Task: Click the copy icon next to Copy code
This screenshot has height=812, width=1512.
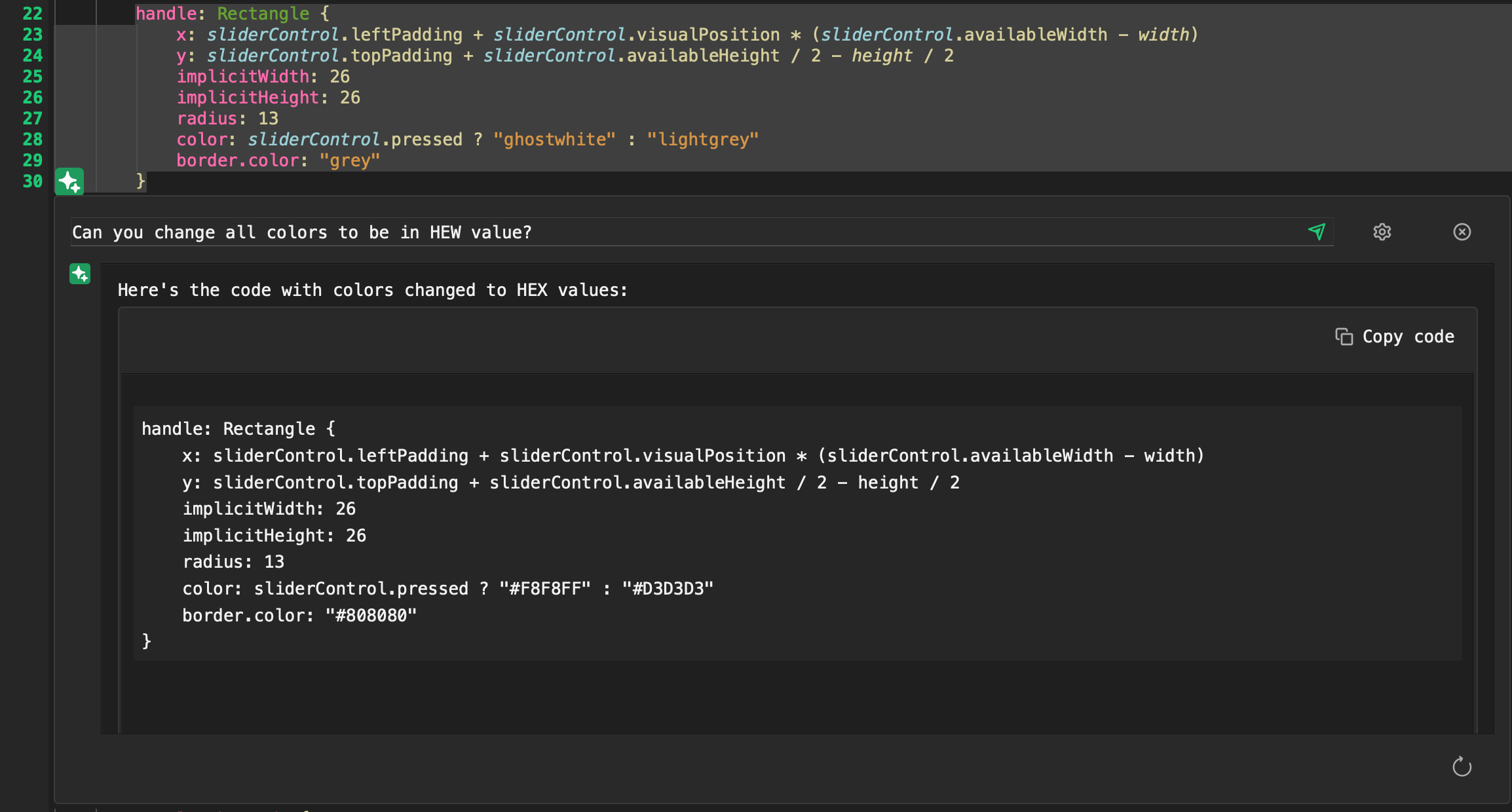Action: pyautogui.click(x=1344, y=336)
